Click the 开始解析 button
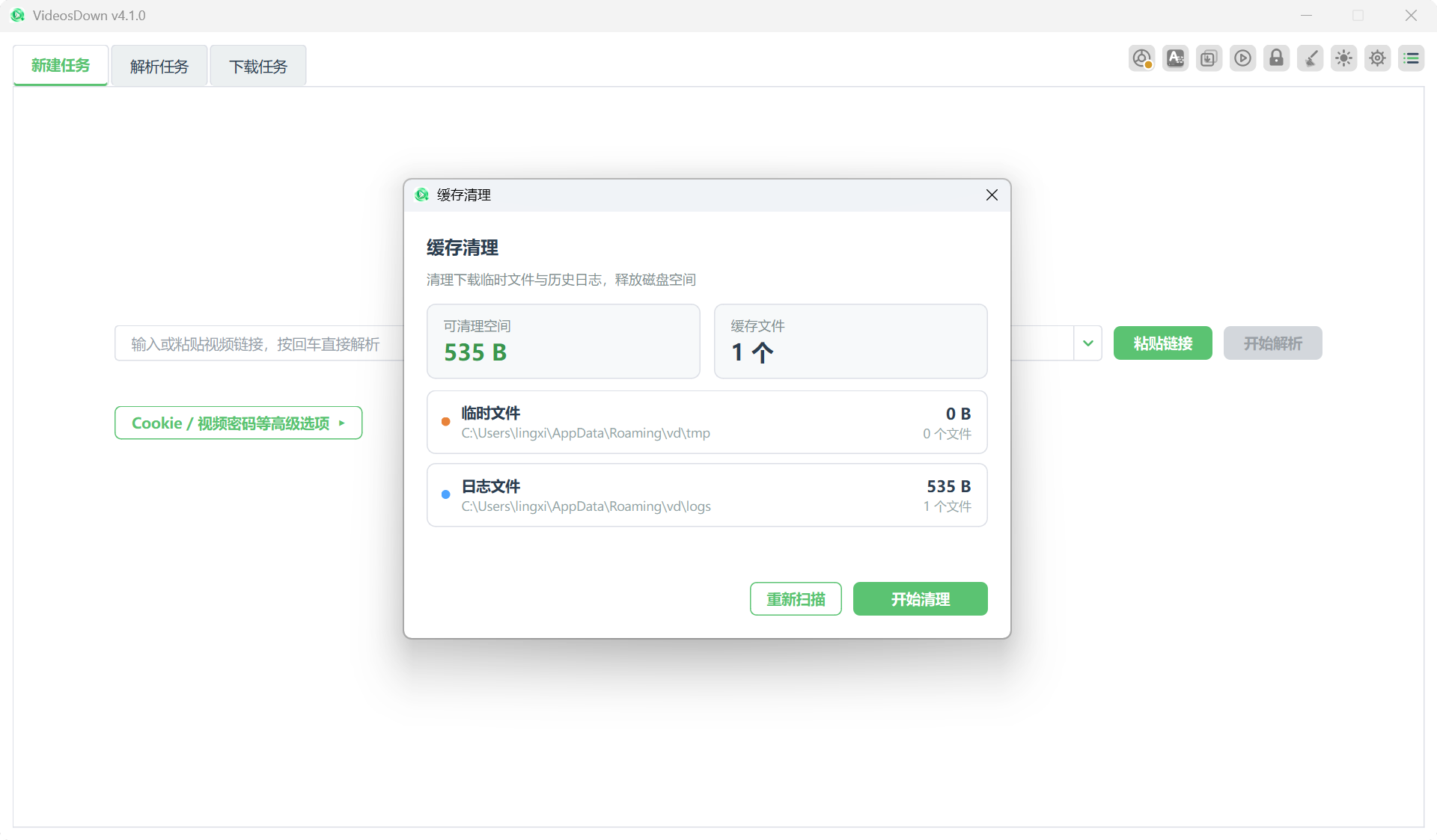Viewport: 1437px width, 840px height. pyautogui.click(x=1272, y=343)
